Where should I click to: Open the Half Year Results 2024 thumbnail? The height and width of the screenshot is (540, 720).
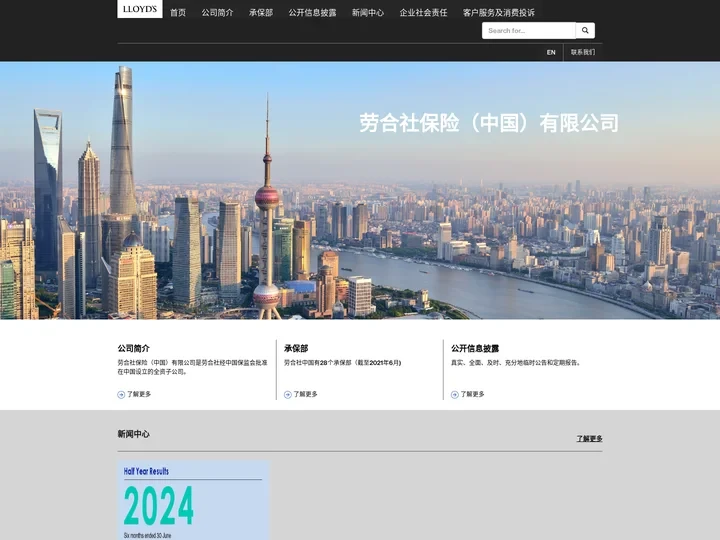pos(193,500)
